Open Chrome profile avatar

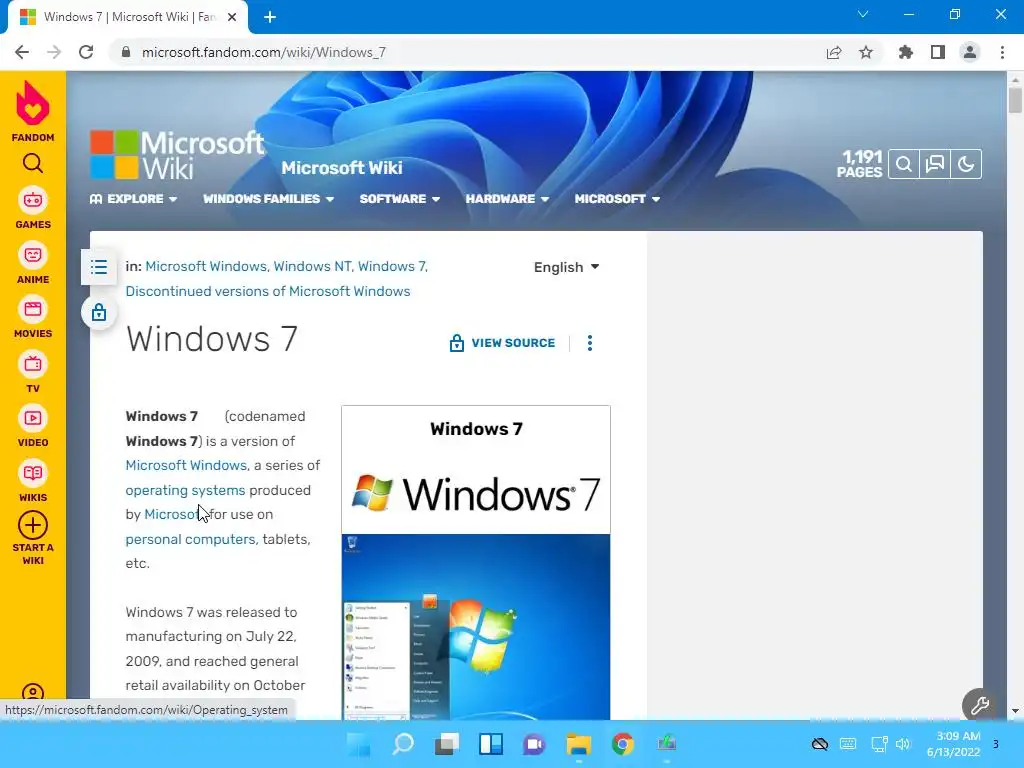[x=970, y=52]
